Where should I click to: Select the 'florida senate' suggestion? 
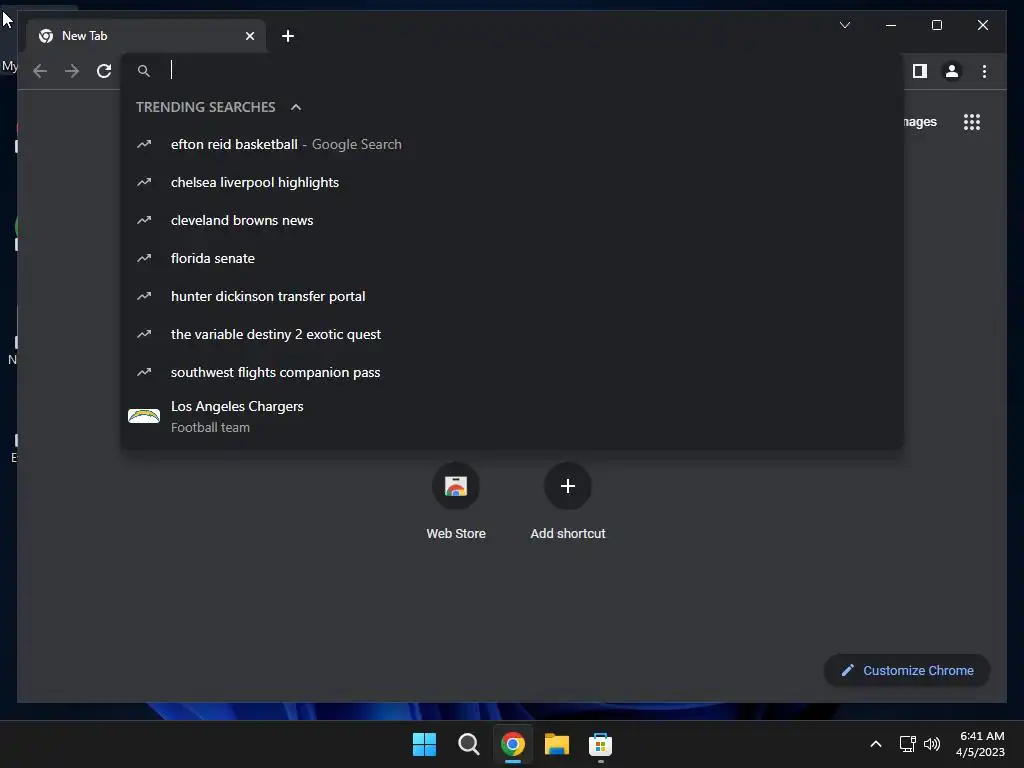point(512,258)
